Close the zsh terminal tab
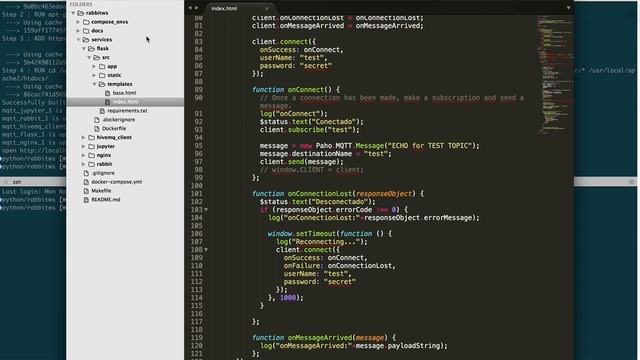This screenshot has width=640, height=360. coord(6,182)
